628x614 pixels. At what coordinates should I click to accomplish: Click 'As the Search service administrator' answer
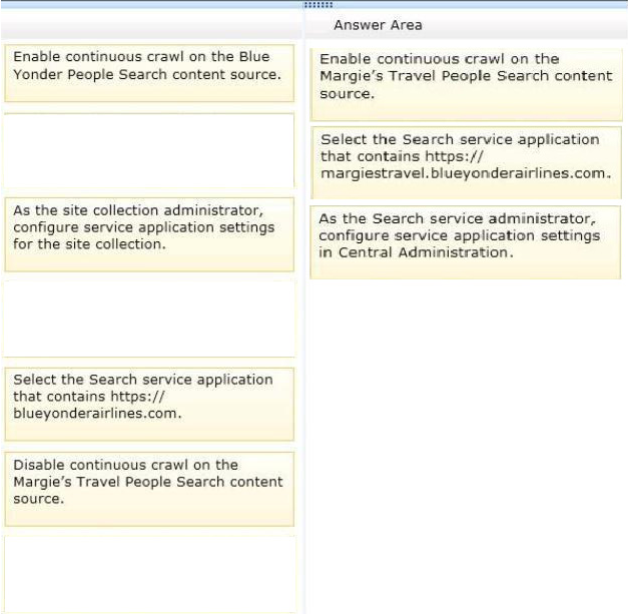[465, 242]
